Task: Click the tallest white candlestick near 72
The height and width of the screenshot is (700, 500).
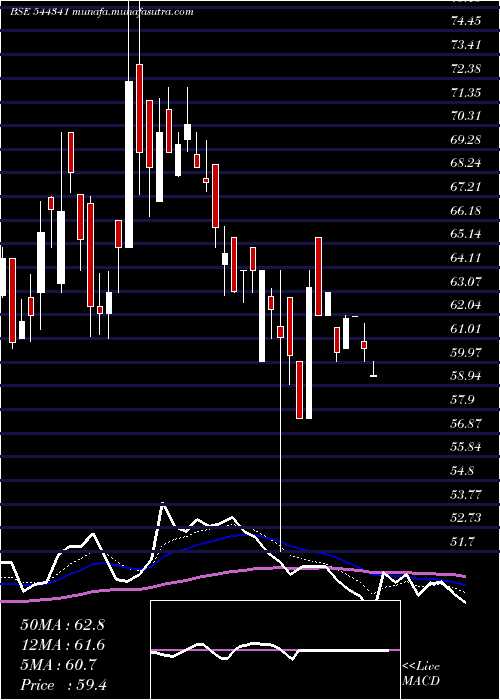Action: pyautogui.click(x=129, y=164)
